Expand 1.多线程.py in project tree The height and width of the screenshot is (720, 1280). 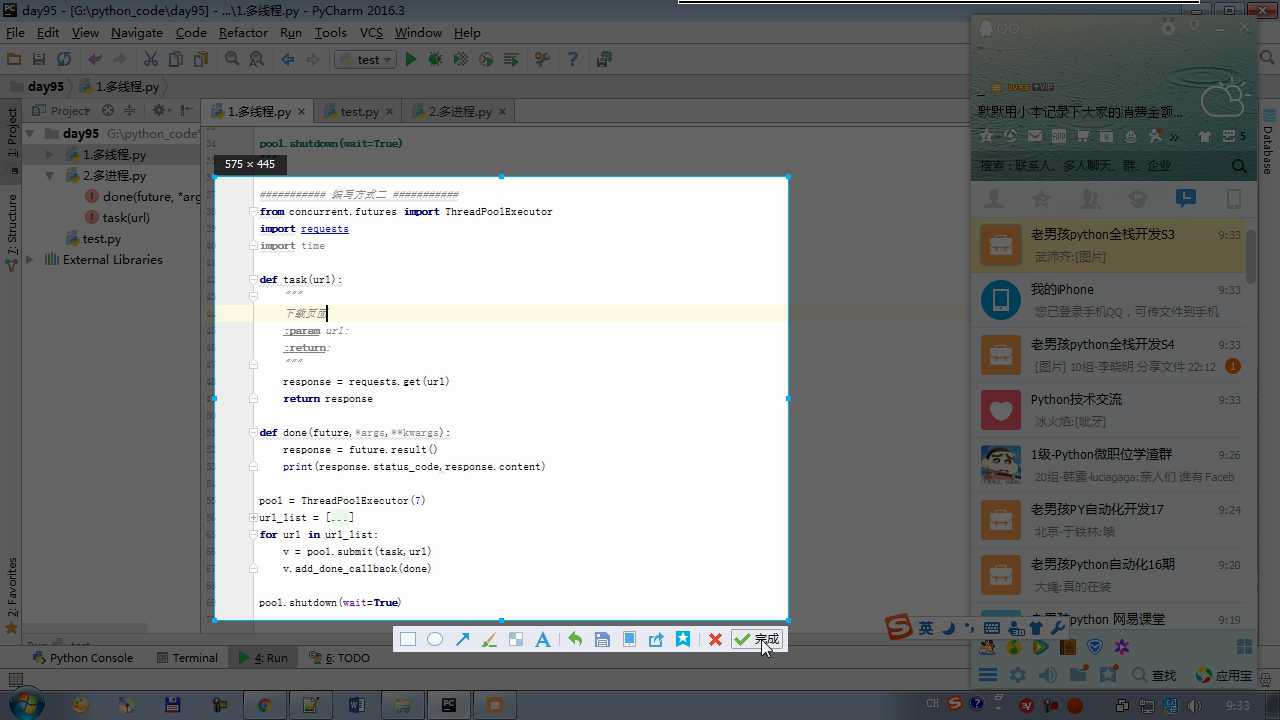(x=50, y=155)
